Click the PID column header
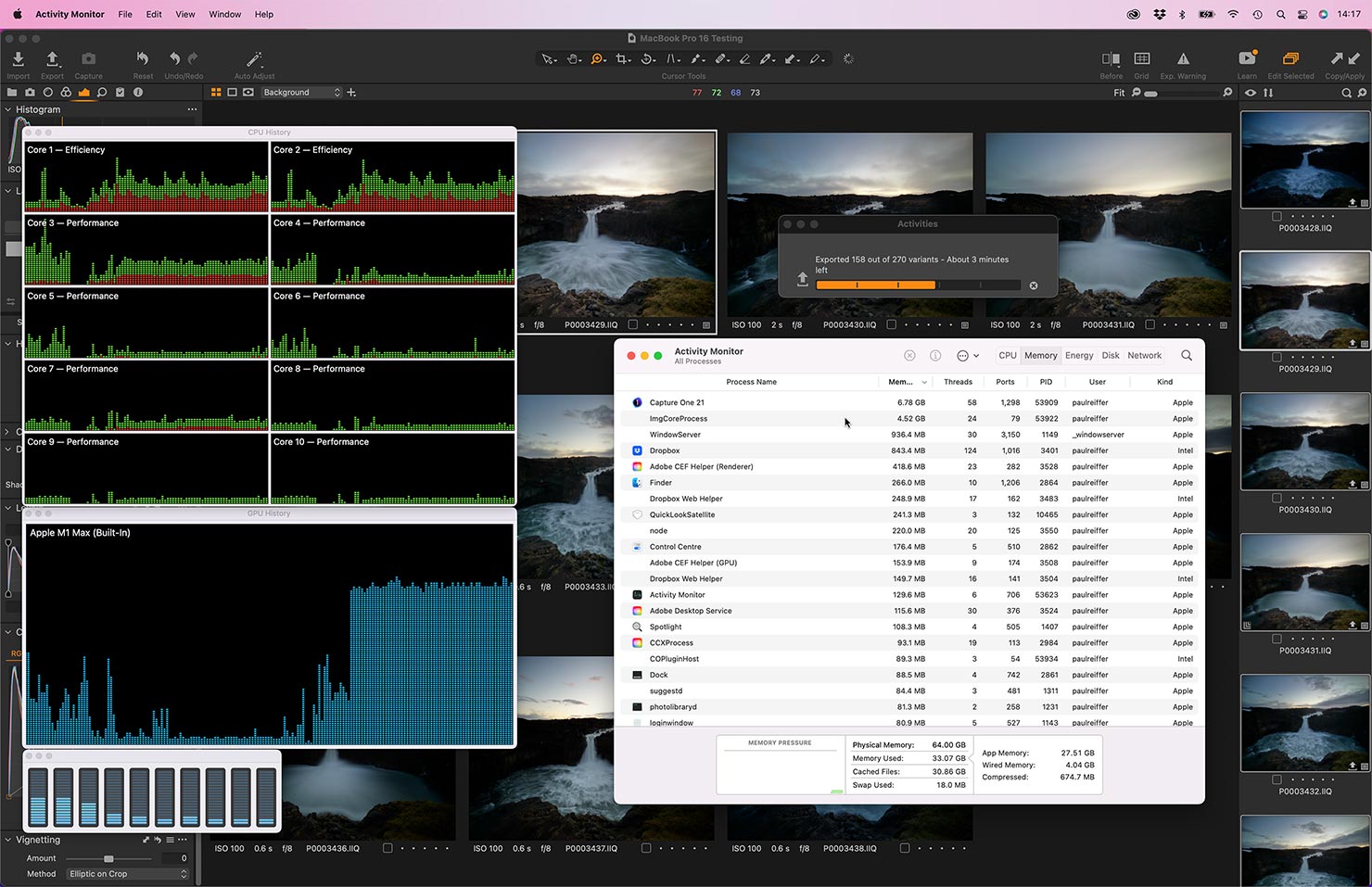This screenshot has width=1372, height=887. pyautogui.click(x=1046, y=382)
